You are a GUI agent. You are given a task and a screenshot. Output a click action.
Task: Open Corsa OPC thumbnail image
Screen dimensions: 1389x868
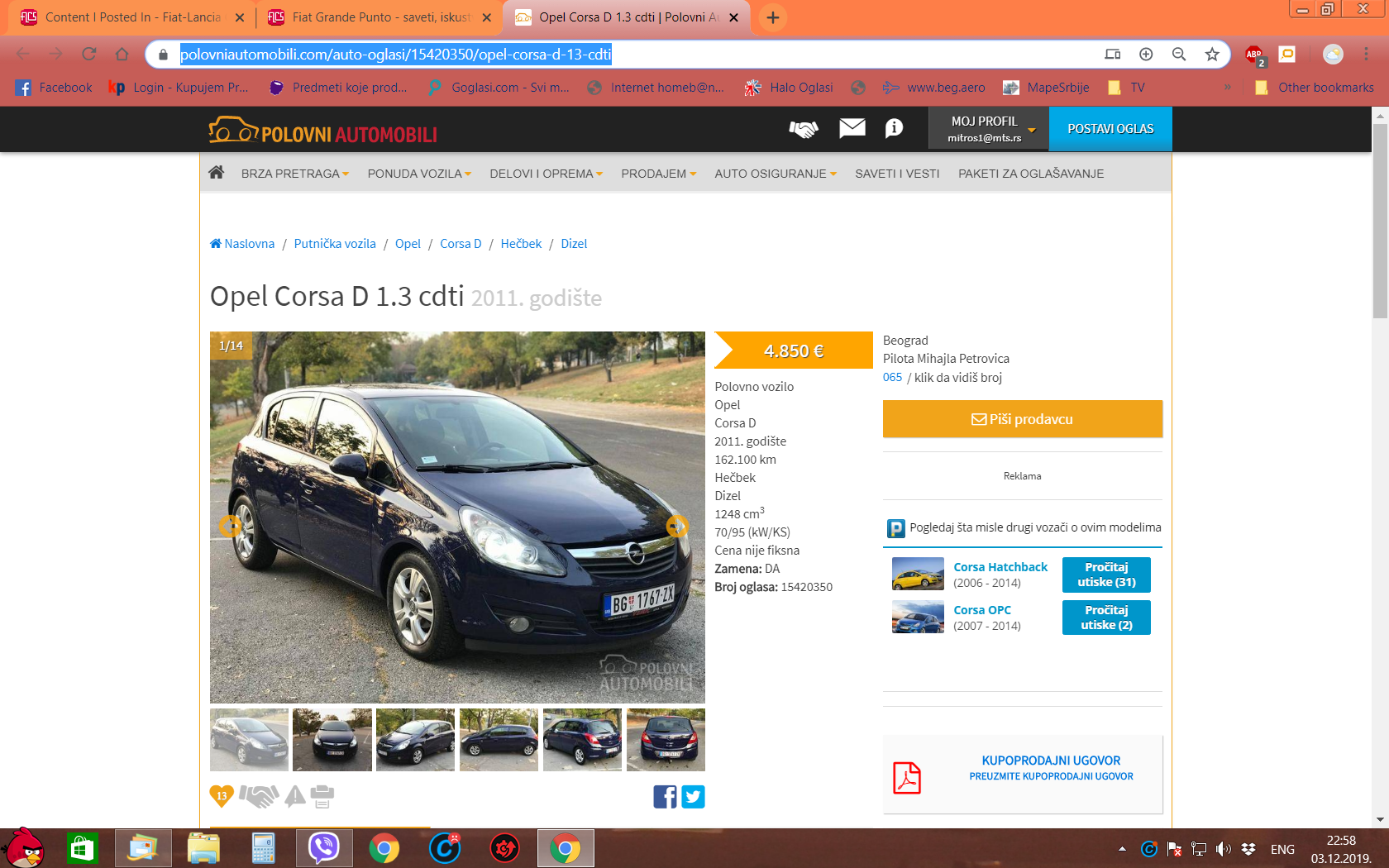pos(918,617)
